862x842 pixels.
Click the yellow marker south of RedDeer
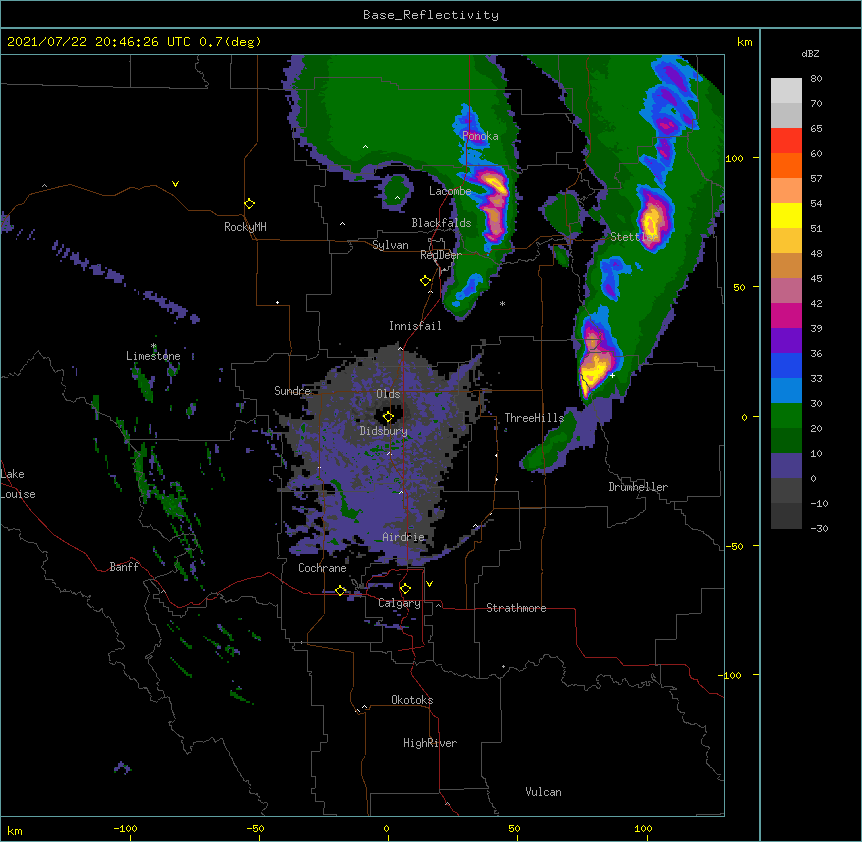(x=426, y=280)
